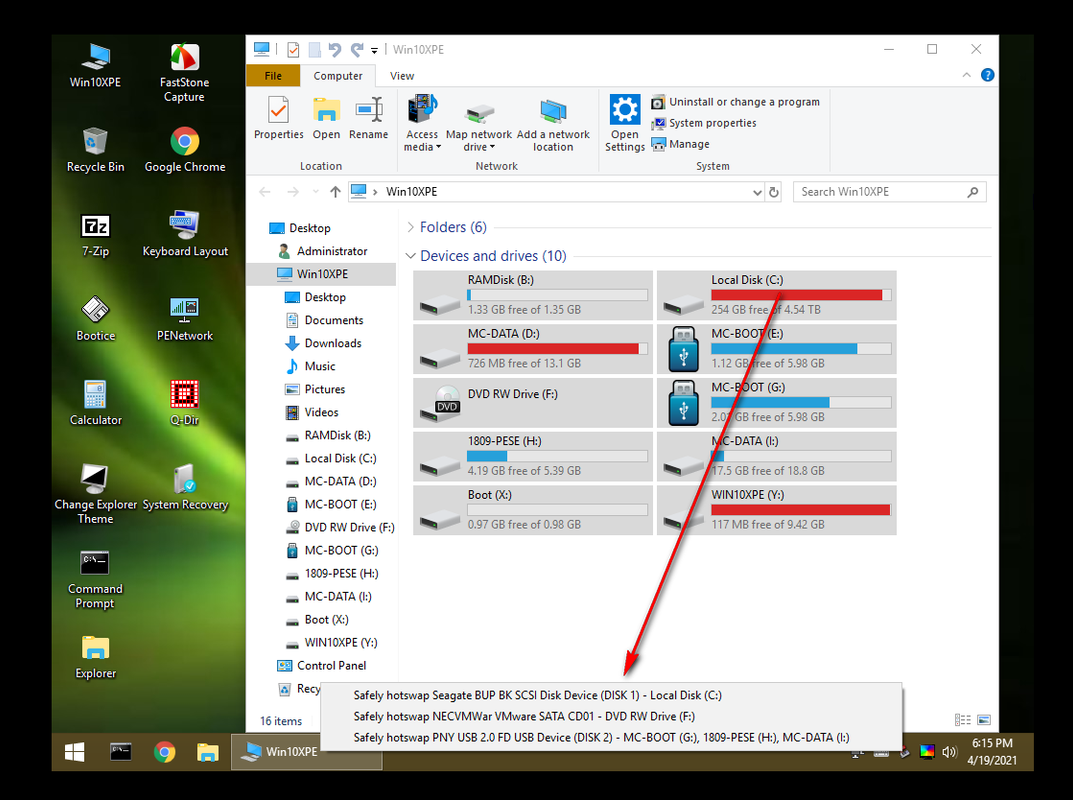The image size is (1073, 800).
Task: Open the Access media dropdown
Action: click(422, 124)
